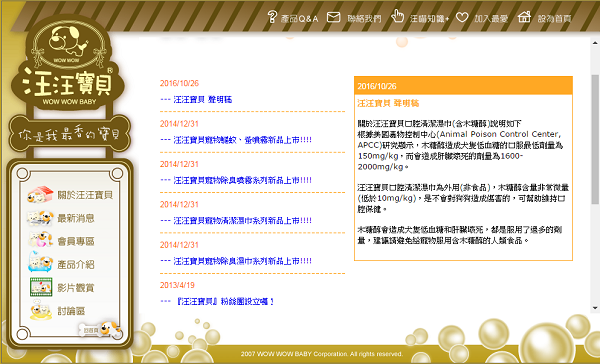The width and height of the screenshot is (600, 364).
Task: Click the 2016/10/26 date in the news list
Action: [x=179, y=83]
